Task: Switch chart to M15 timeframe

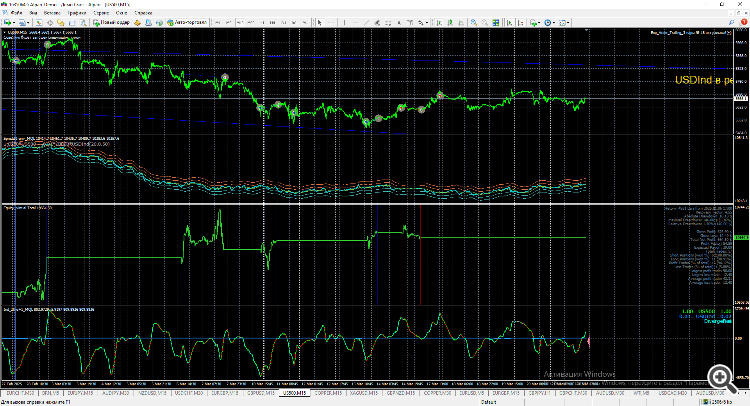Action: (239, 22)
